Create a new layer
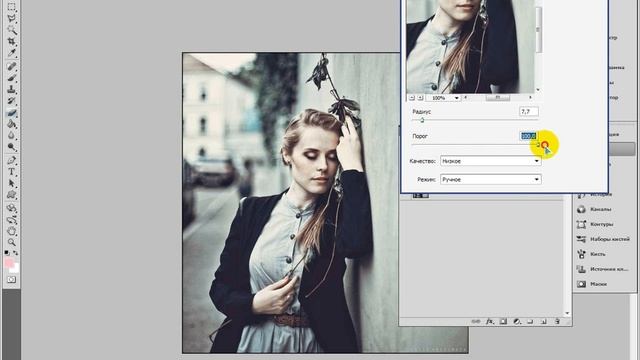Viewport: 640px width, 360px height. [544, 322]
